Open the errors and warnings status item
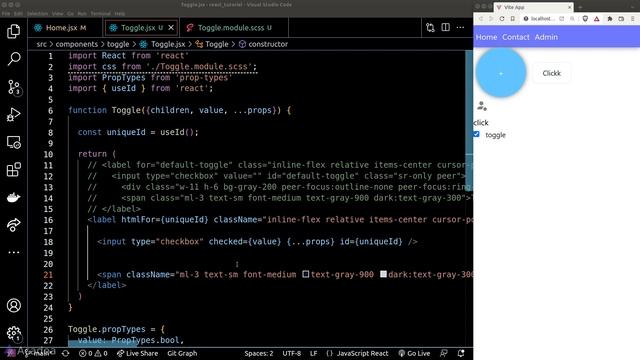 click(93, 353)
